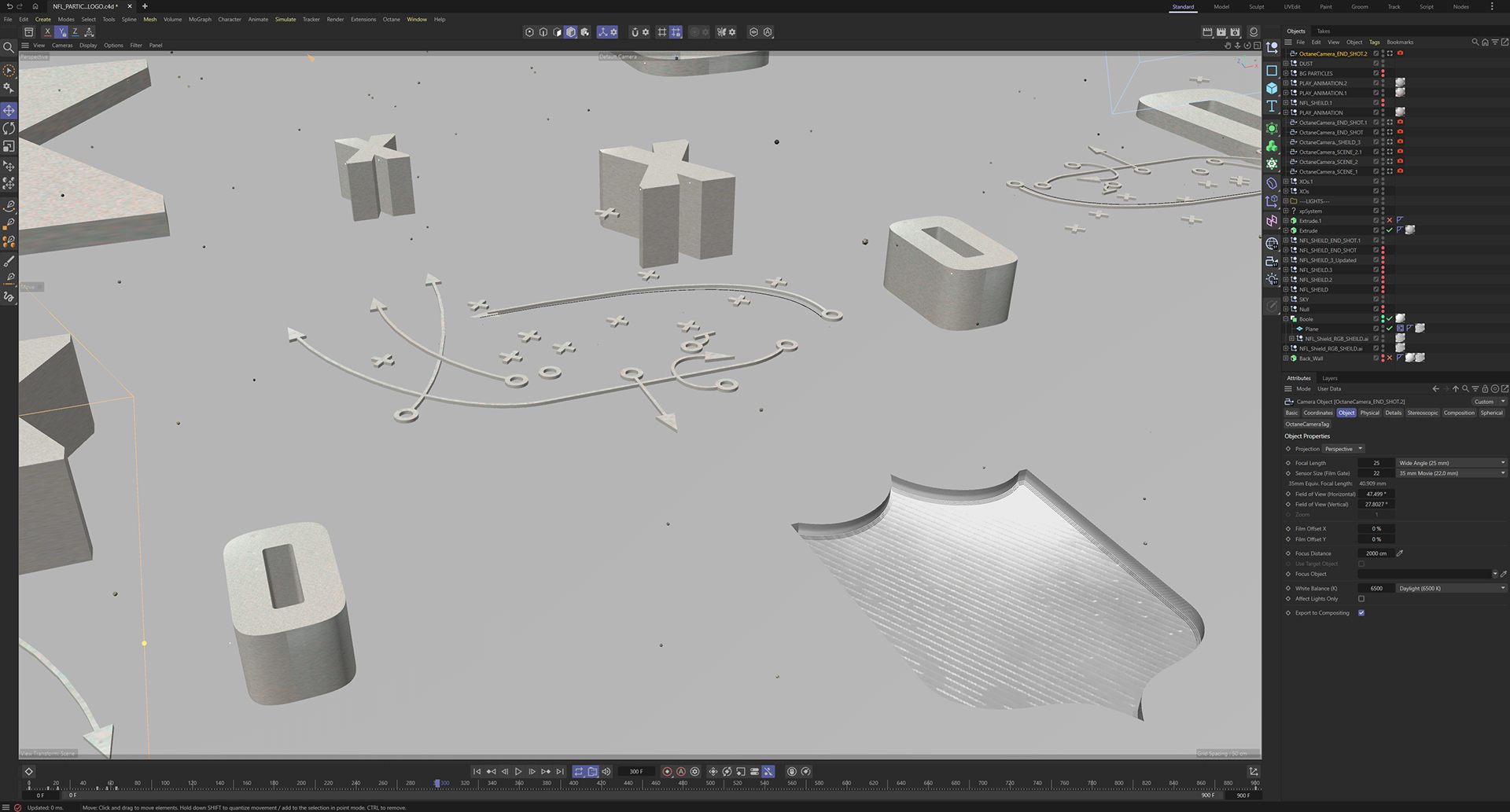Click the coordinate system toggle icon
Screen dimensions: 1510x812
[x=89, y=32]
